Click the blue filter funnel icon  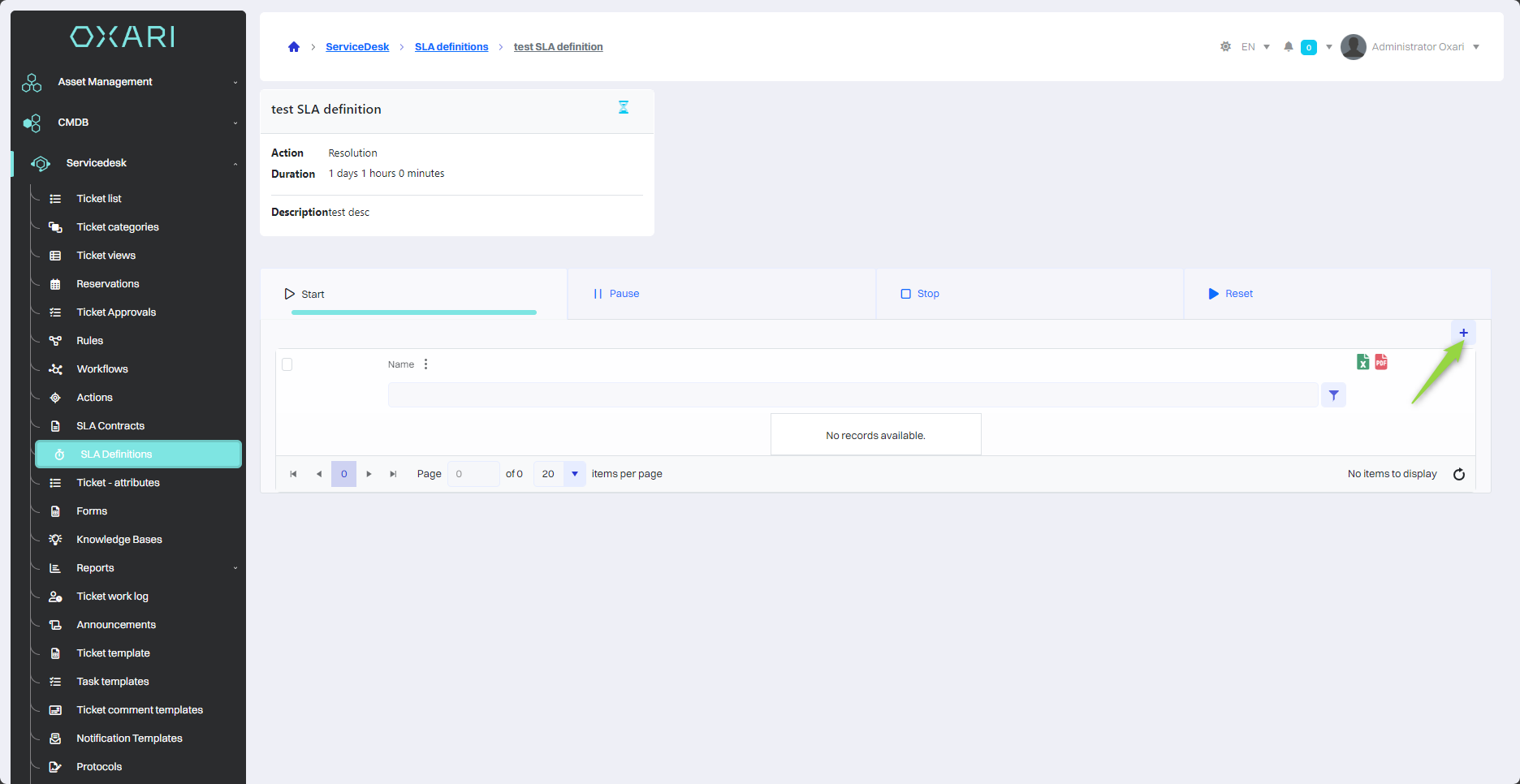point(1333,395)
